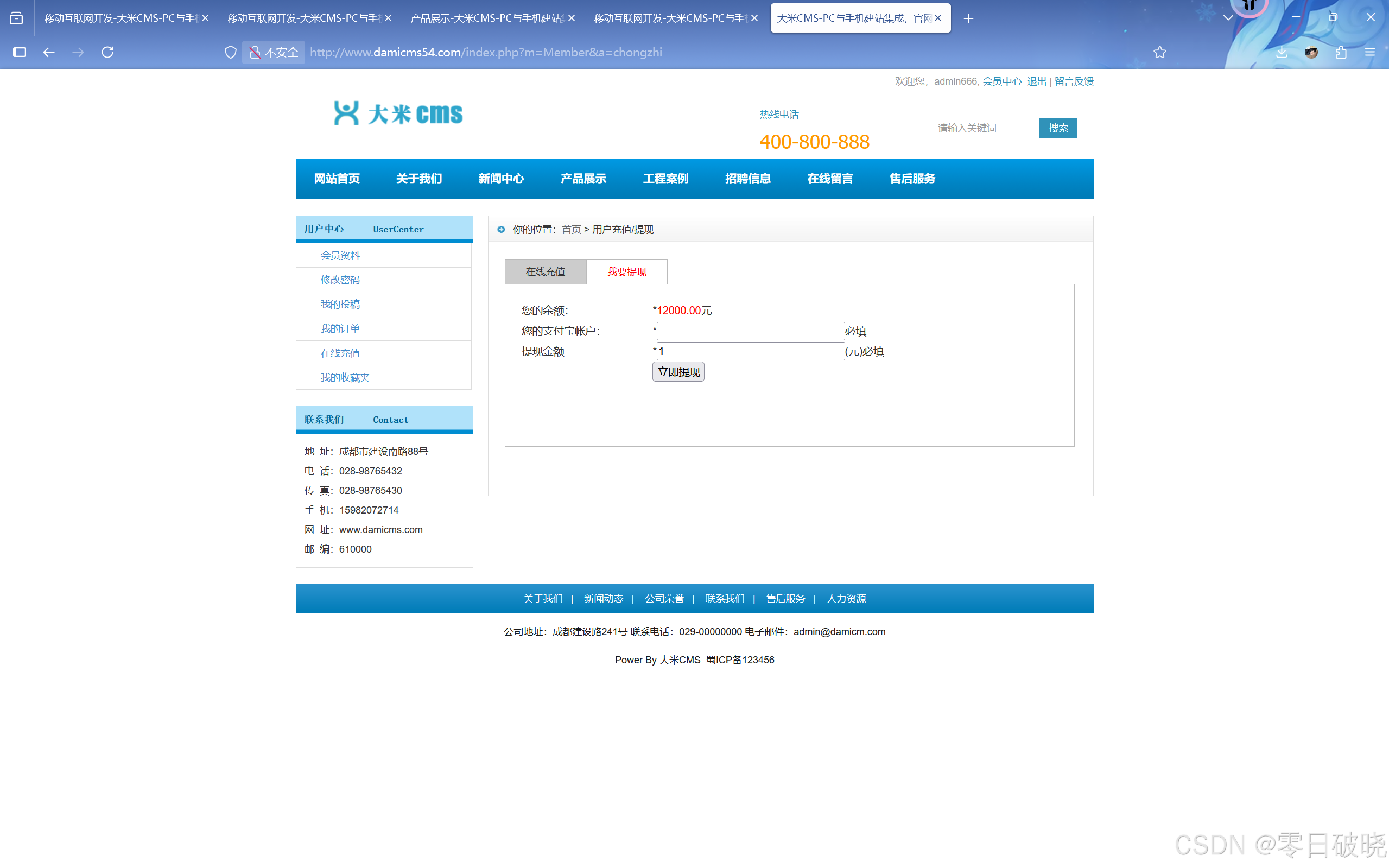Open 产品展示 in navigation bar
Screen dimensions: 1389x868
583,179
